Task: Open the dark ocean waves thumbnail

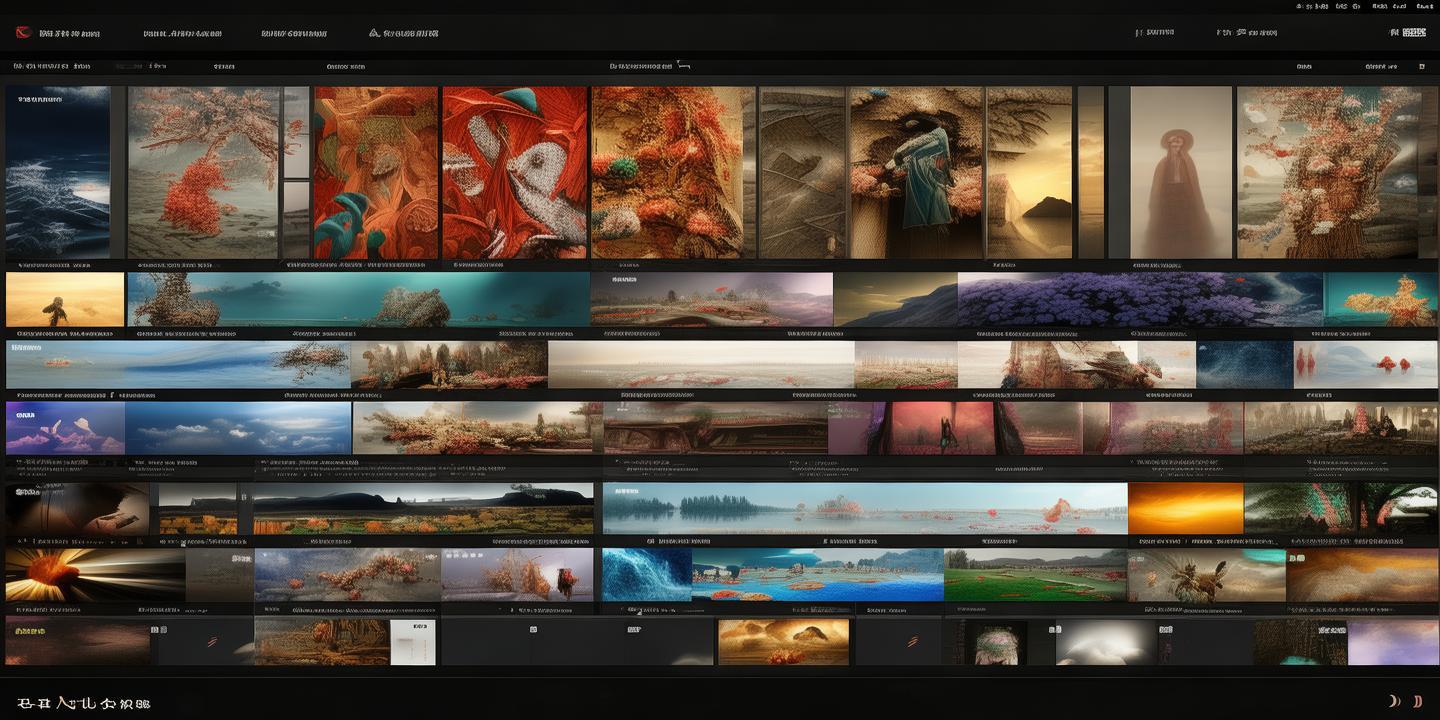Action: [x=58, y=172]
